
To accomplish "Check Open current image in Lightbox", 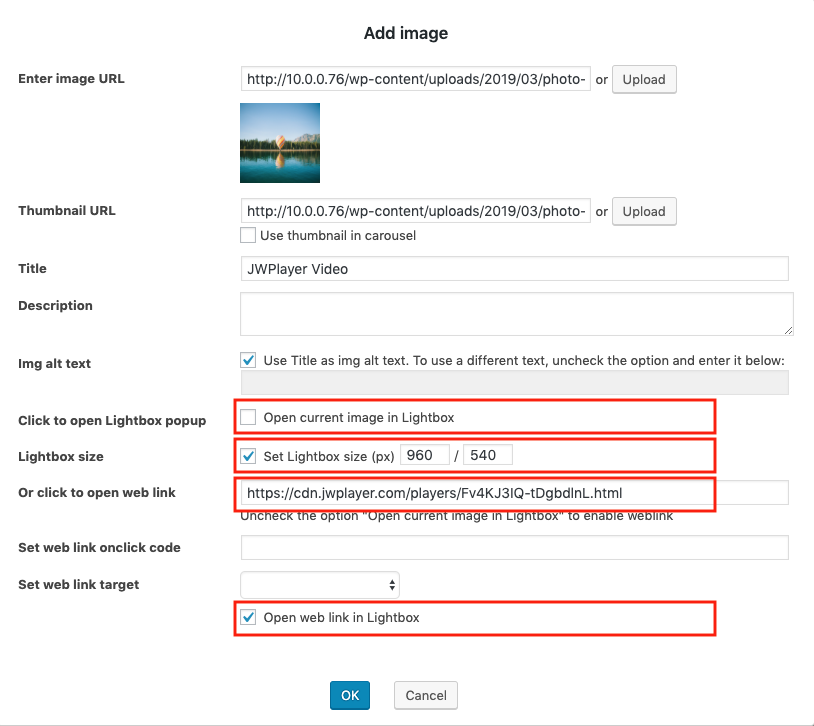I will click(x=248, y=417).
